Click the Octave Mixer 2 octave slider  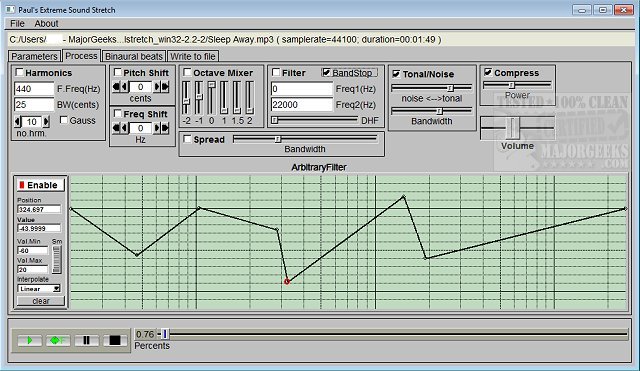[x=250, y=98]
